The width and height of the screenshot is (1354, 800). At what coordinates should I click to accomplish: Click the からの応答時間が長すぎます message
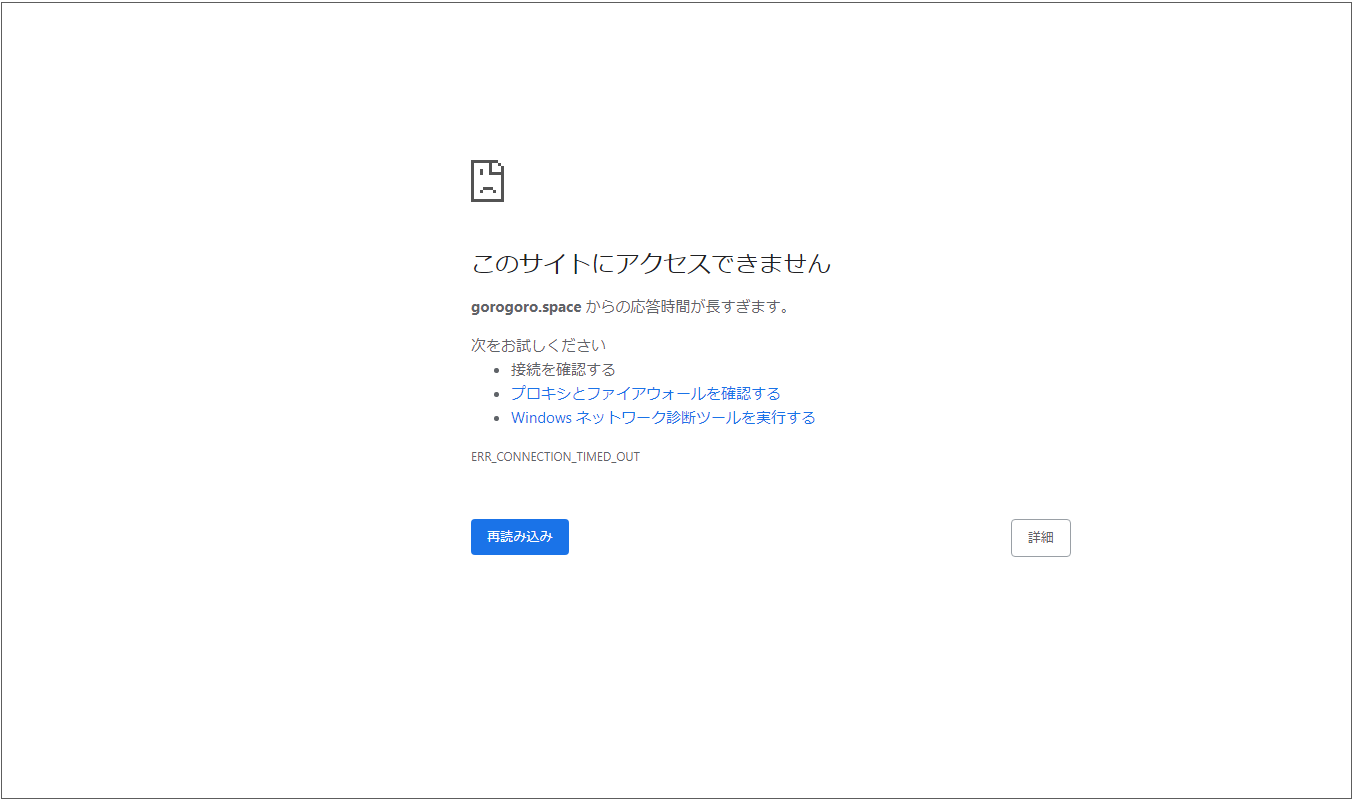coord(688,307)
